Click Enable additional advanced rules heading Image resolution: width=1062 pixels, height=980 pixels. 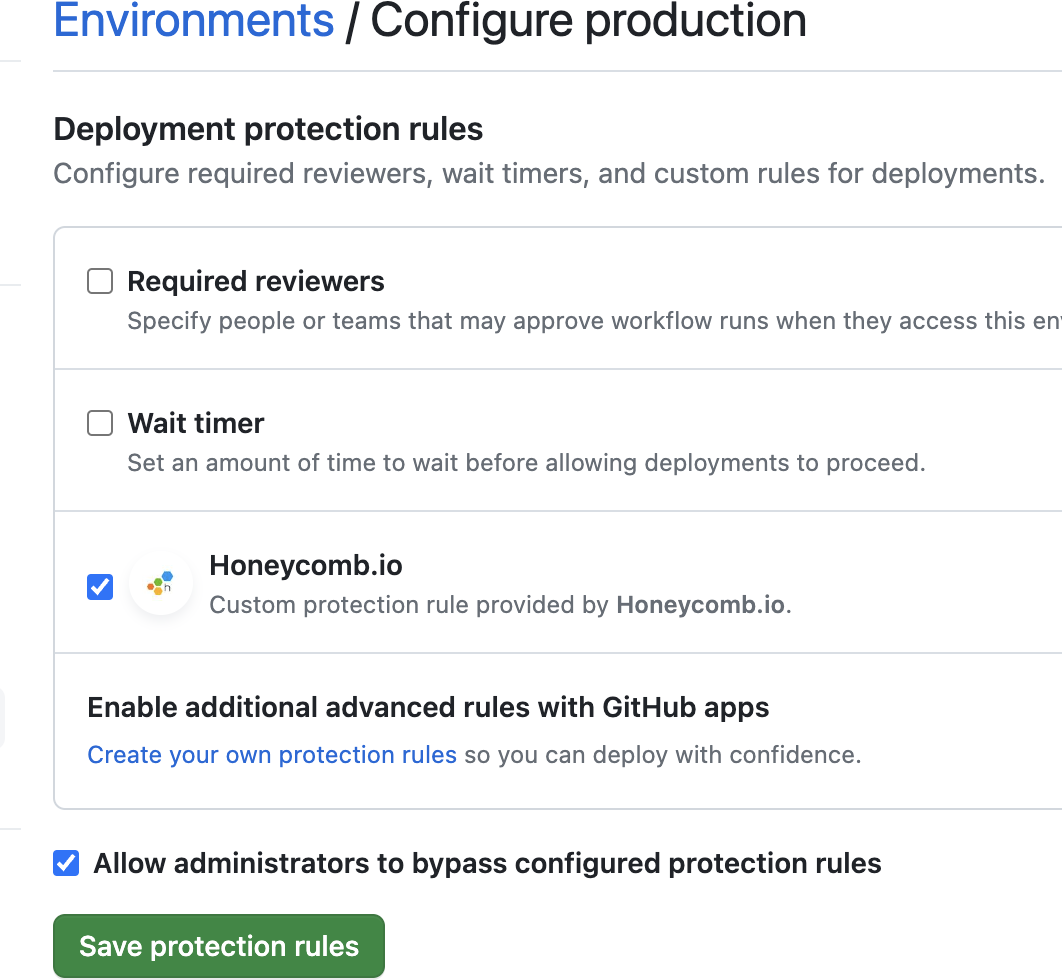(x=428, y=707)
